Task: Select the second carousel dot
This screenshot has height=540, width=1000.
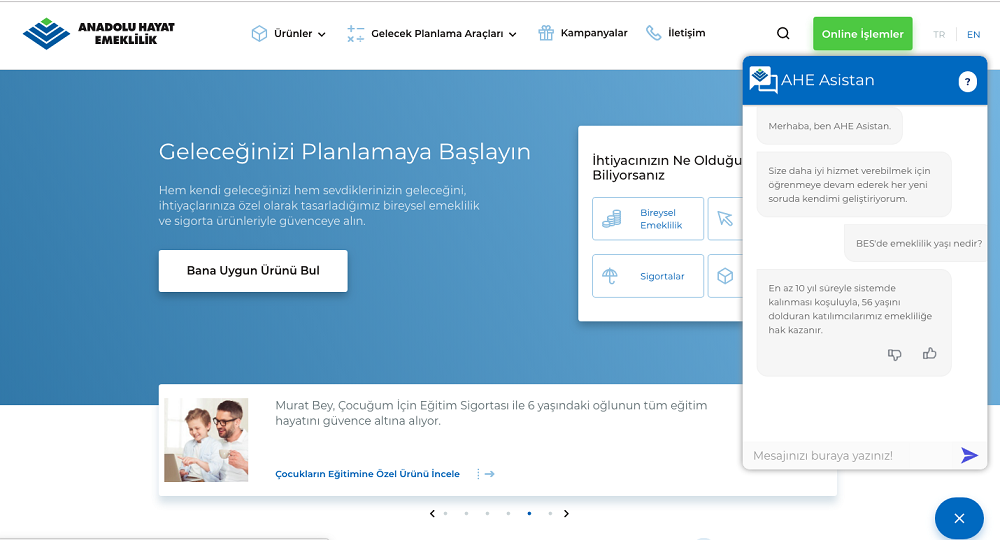Action: 466,513
